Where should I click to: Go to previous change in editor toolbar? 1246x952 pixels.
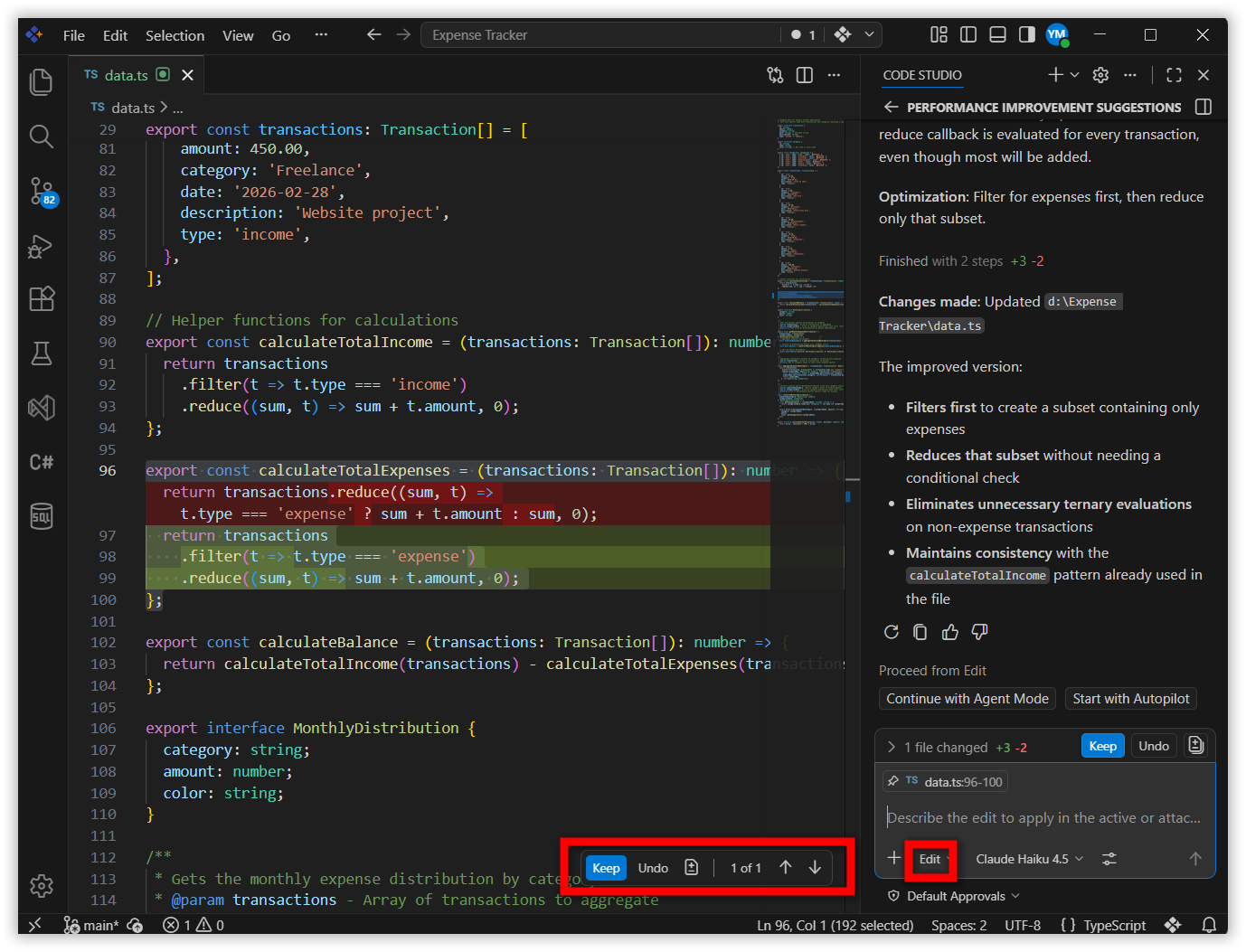(x=786, y=868)
